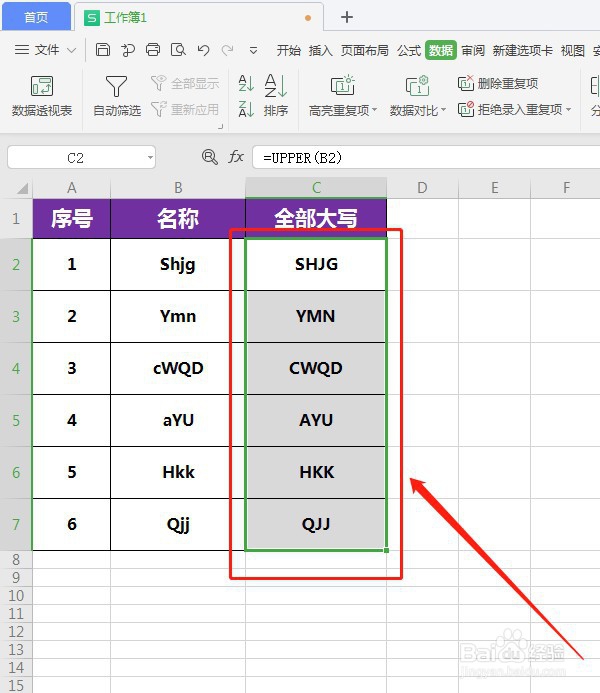
Task: Select the cell containing Shjg
Action: pos(178,264)
